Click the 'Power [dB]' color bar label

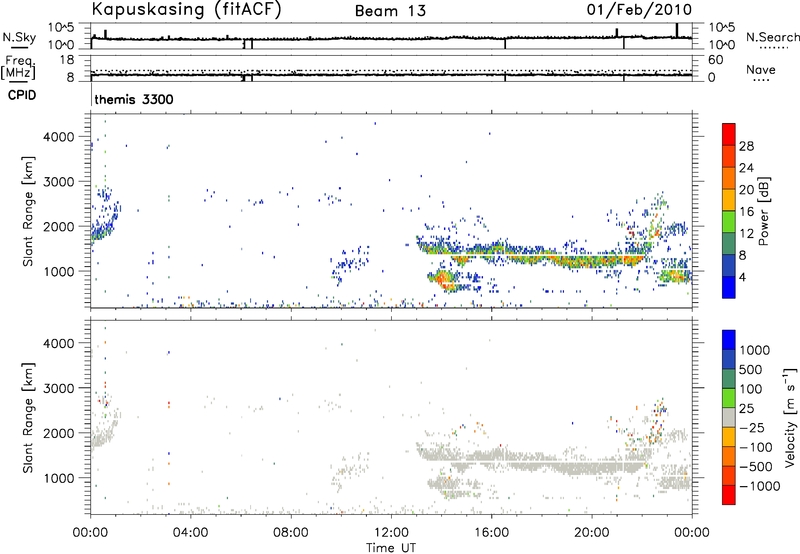pos(763,211)
